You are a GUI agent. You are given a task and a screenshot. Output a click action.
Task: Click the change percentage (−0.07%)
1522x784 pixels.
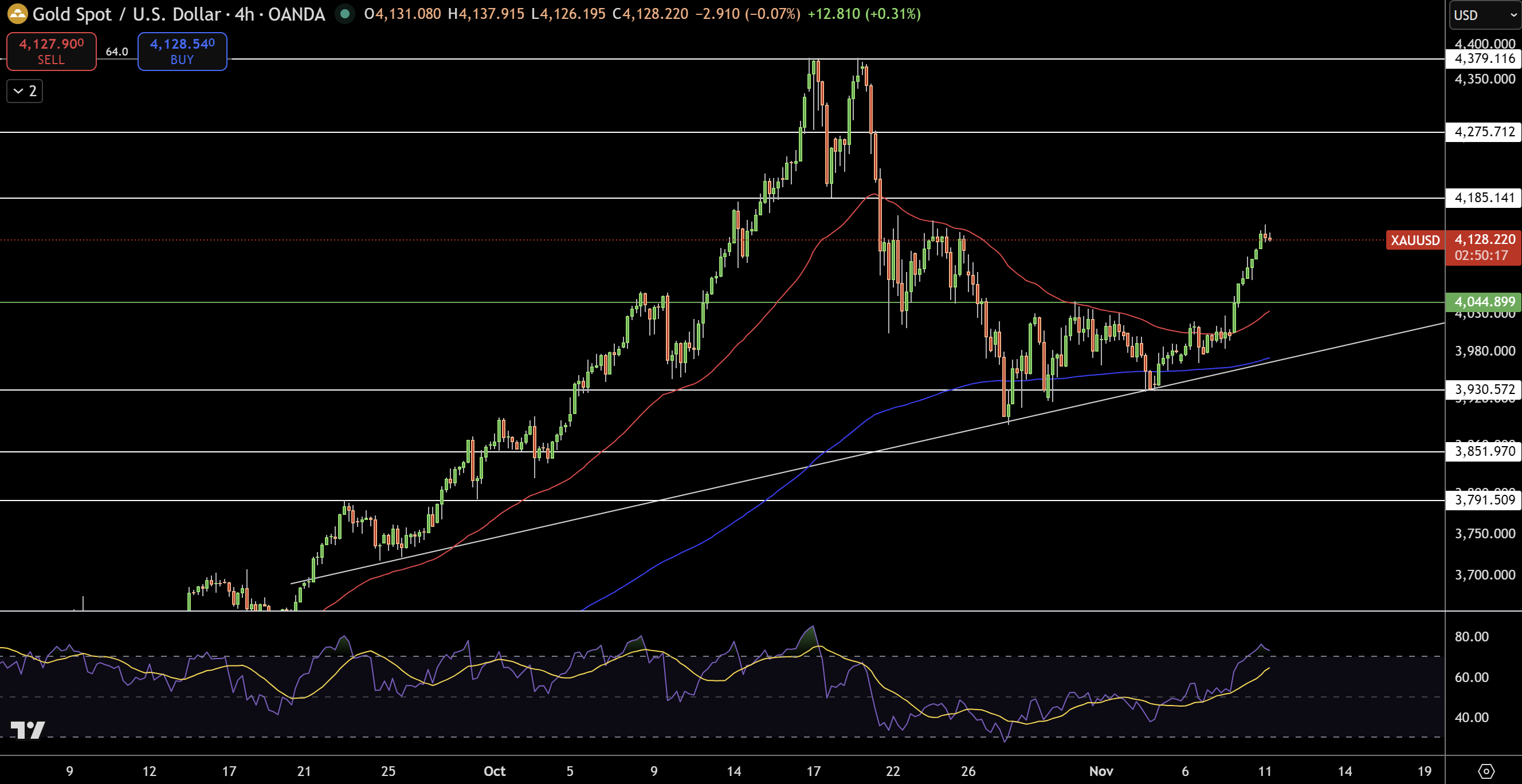tap(772, 14)
